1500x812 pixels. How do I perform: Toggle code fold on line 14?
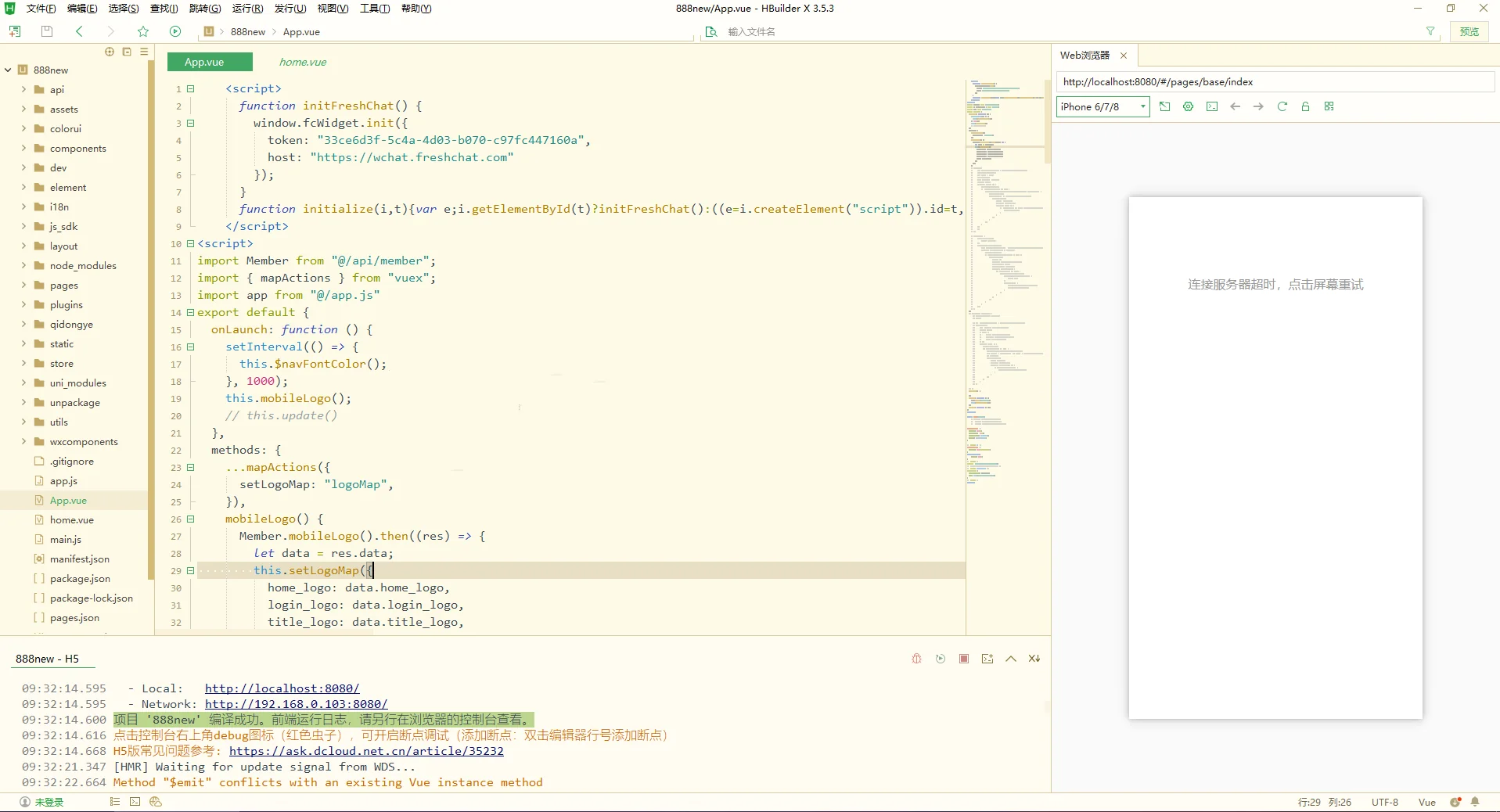click(190, 313)
